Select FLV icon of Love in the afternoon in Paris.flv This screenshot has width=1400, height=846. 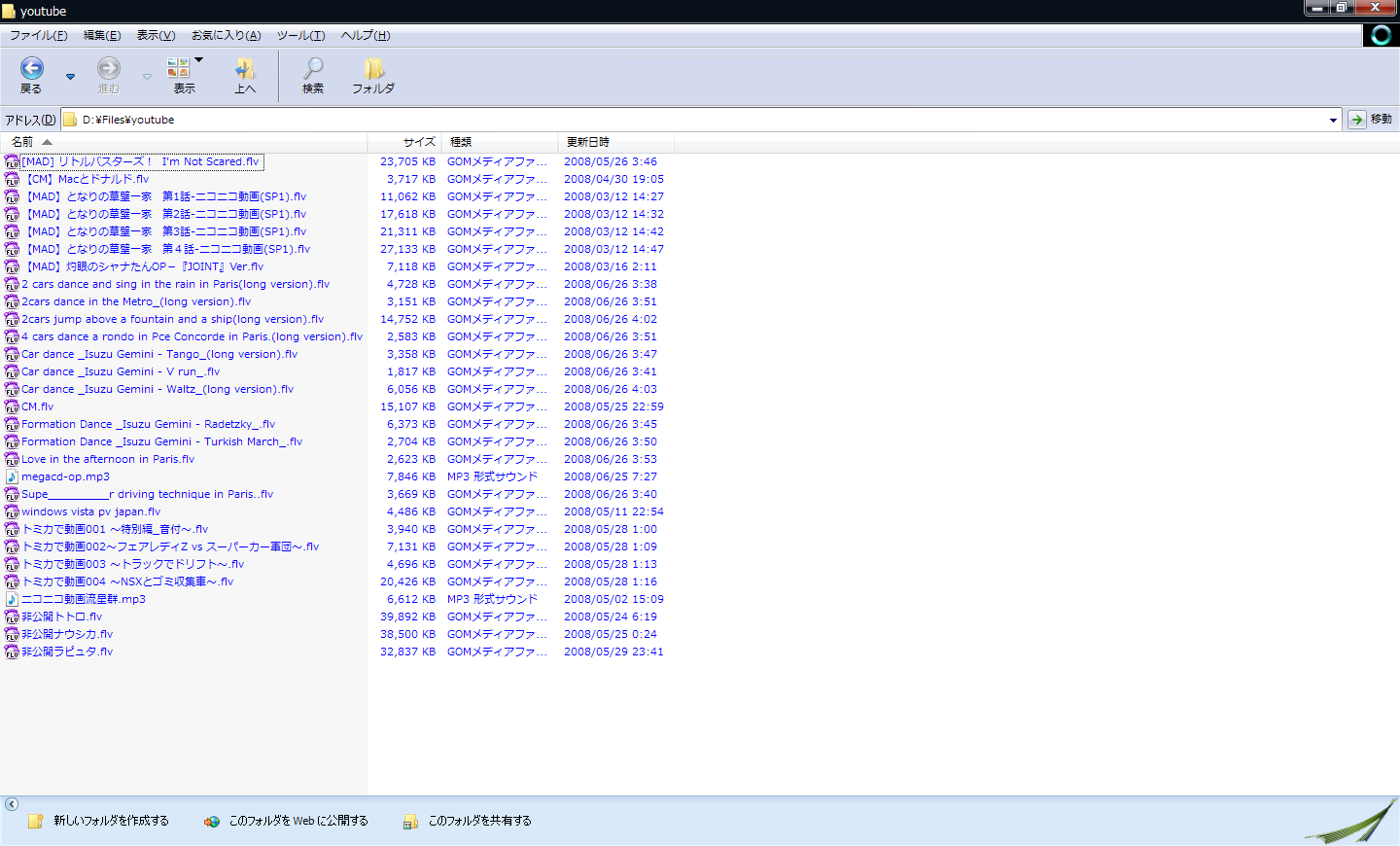click(x=12, y=459)
